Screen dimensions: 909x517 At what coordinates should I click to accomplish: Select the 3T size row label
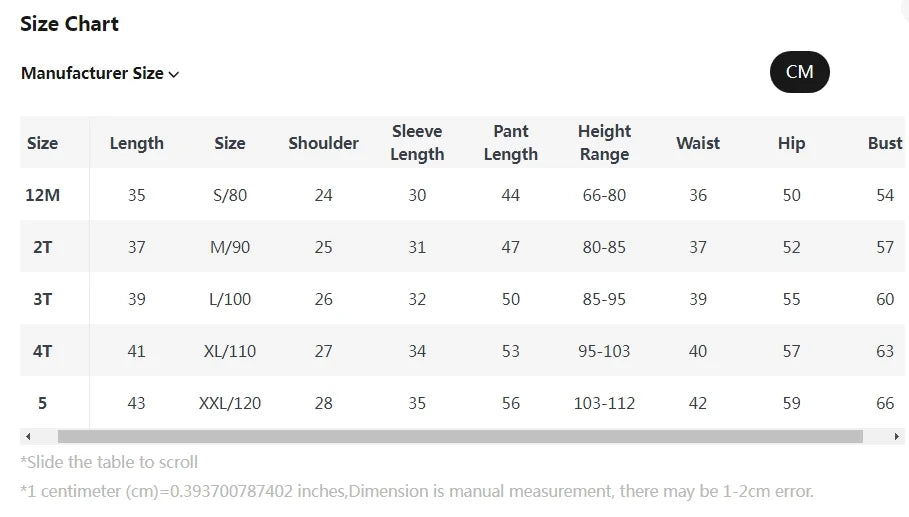43,299
